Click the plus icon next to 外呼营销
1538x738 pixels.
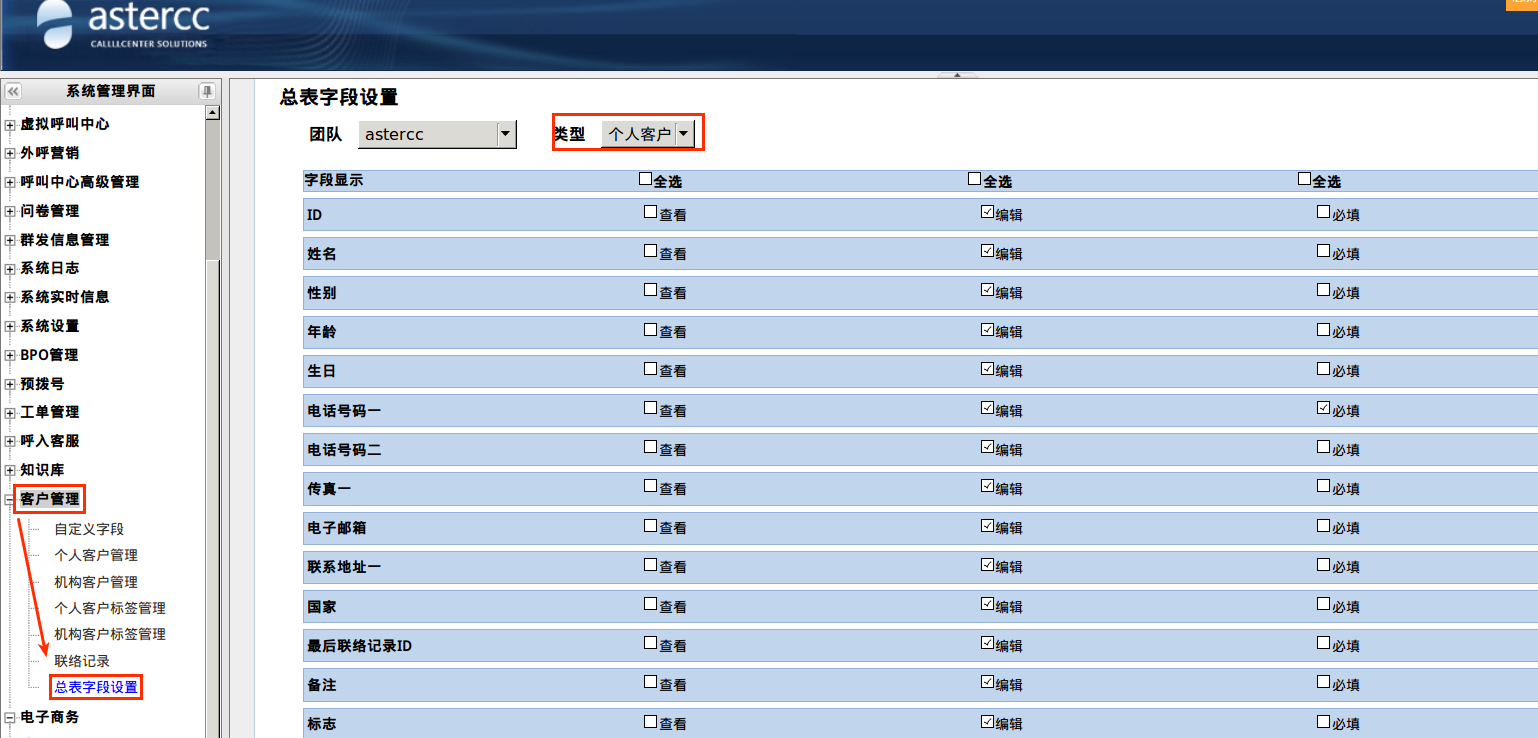[10, 154]
